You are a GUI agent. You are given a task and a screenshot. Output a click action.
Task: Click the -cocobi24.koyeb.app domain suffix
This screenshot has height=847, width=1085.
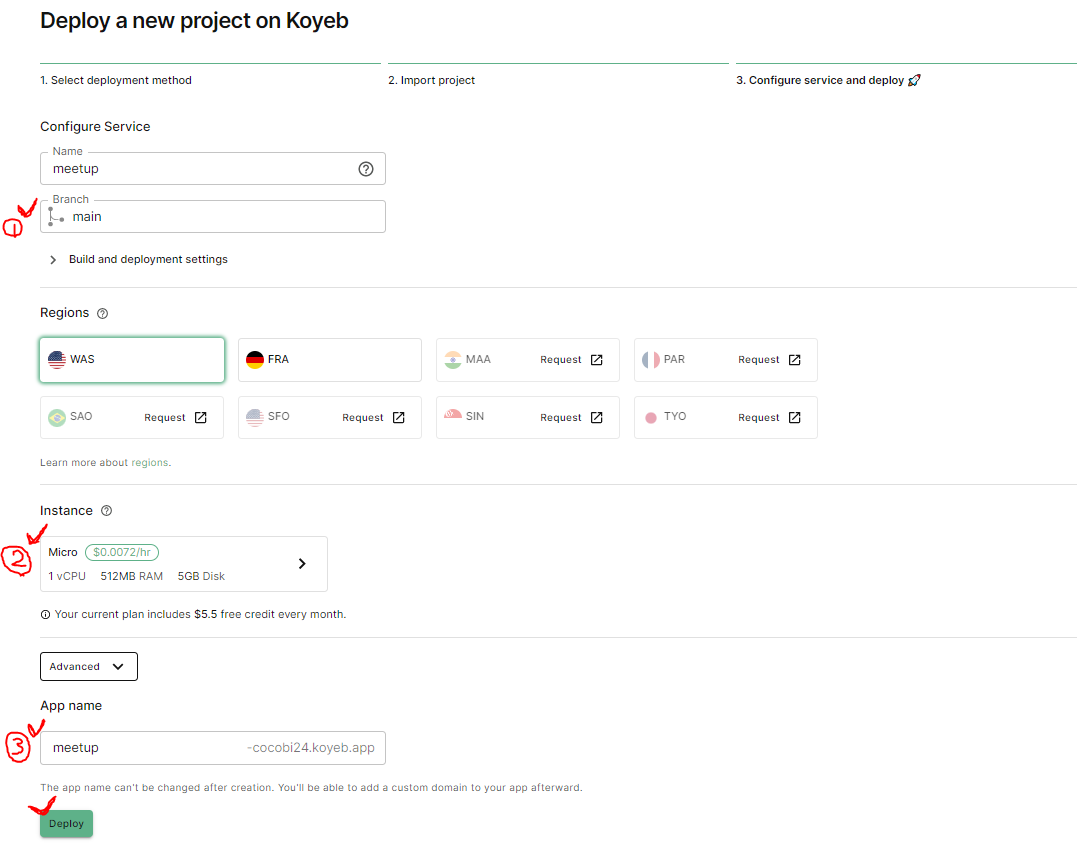pos(311,748)
